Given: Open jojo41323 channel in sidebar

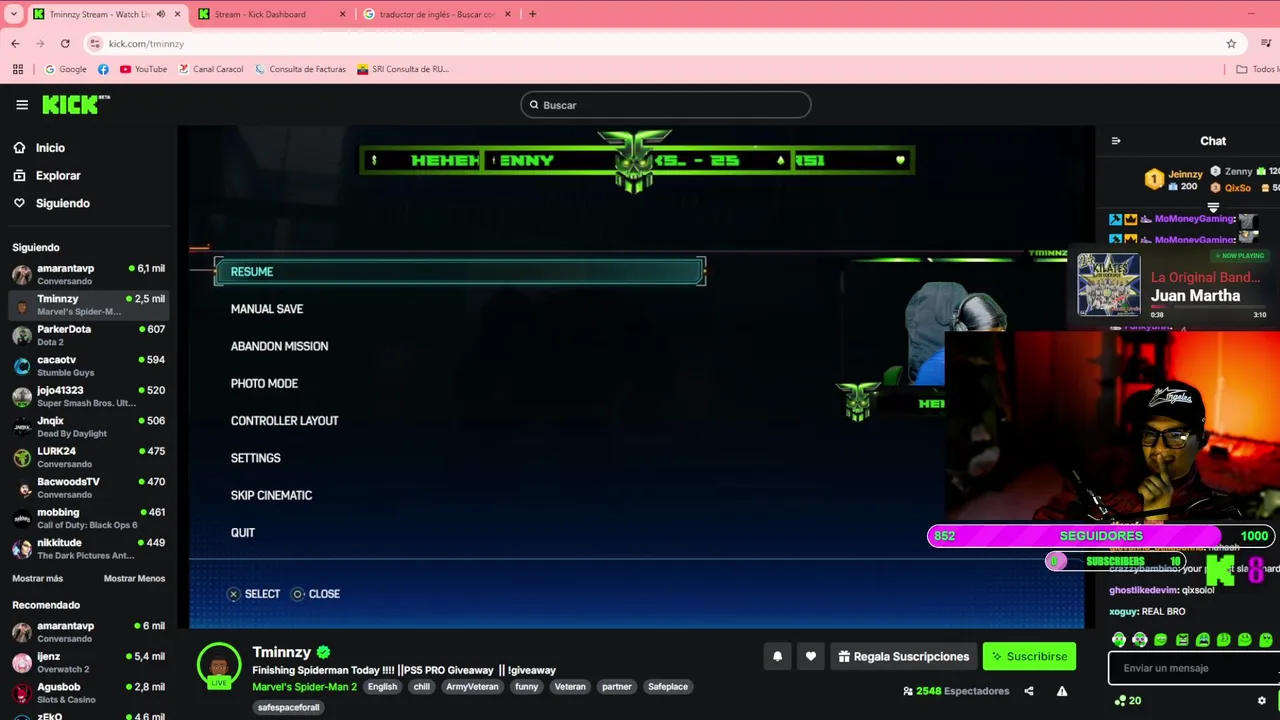Looking at the screenshot, I should pyautogui.click(x=88, y=396).
